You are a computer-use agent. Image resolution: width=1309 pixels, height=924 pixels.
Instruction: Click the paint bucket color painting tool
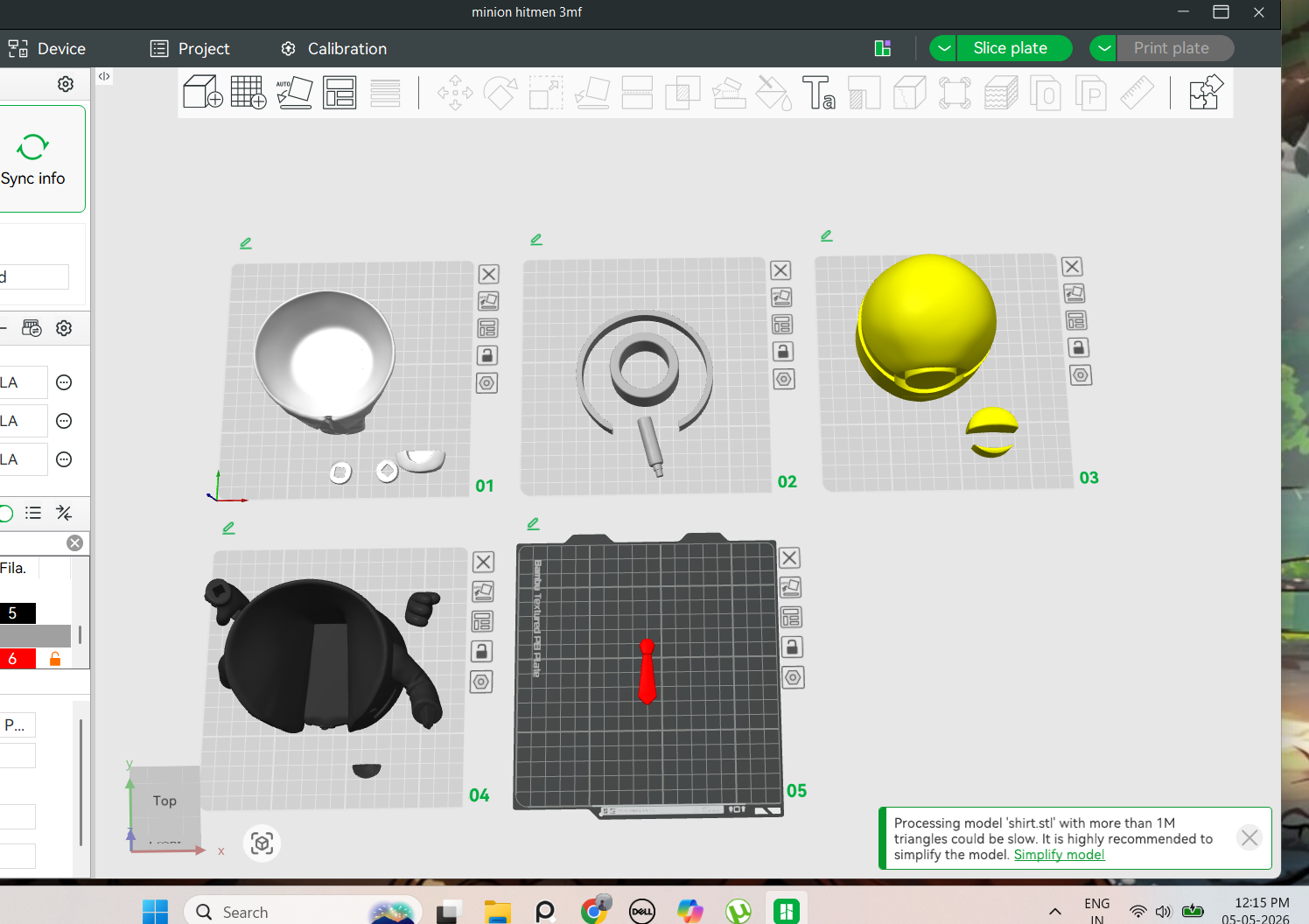tap(773, 93)
